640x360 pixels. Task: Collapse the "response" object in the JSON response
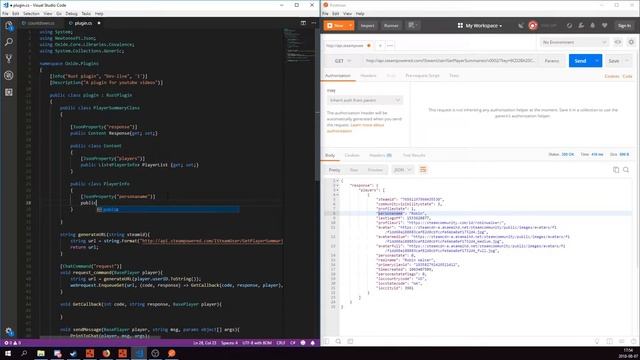click(338, 185)
